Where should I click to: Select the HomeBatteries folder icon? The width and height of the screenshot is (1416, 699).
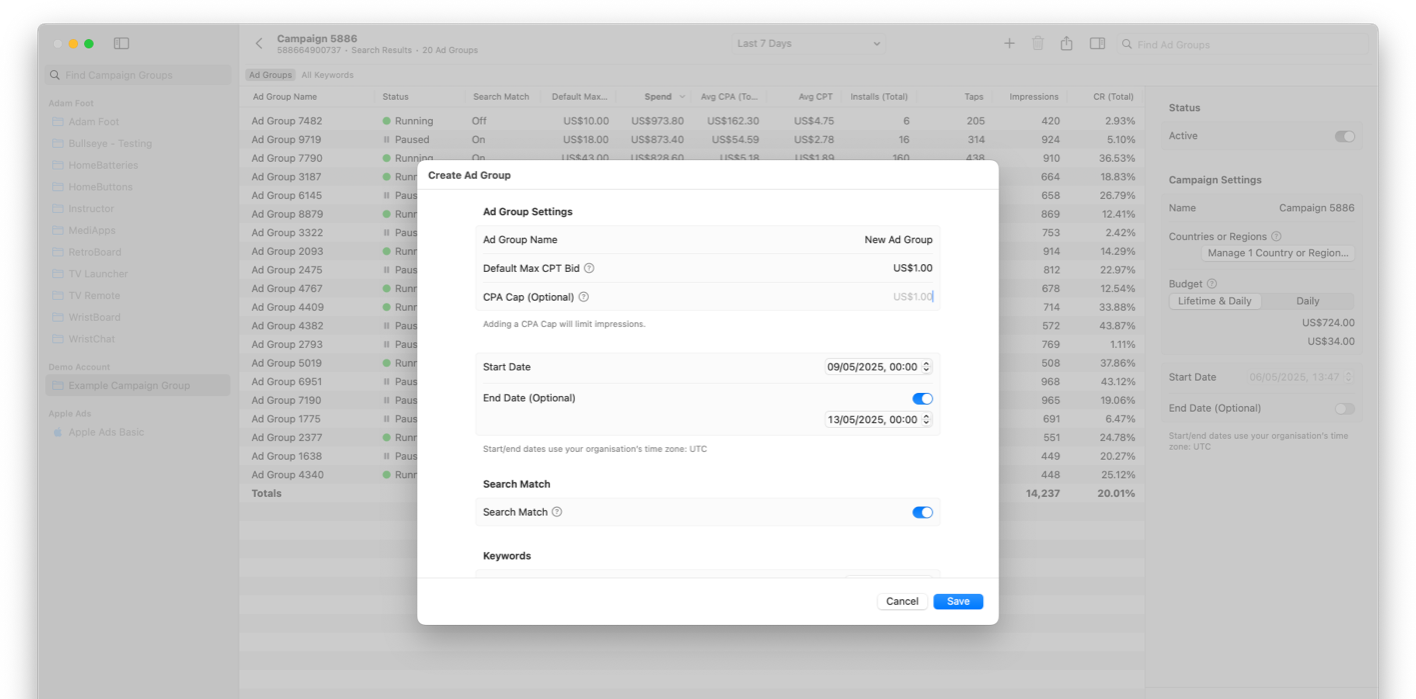(58, 165)
